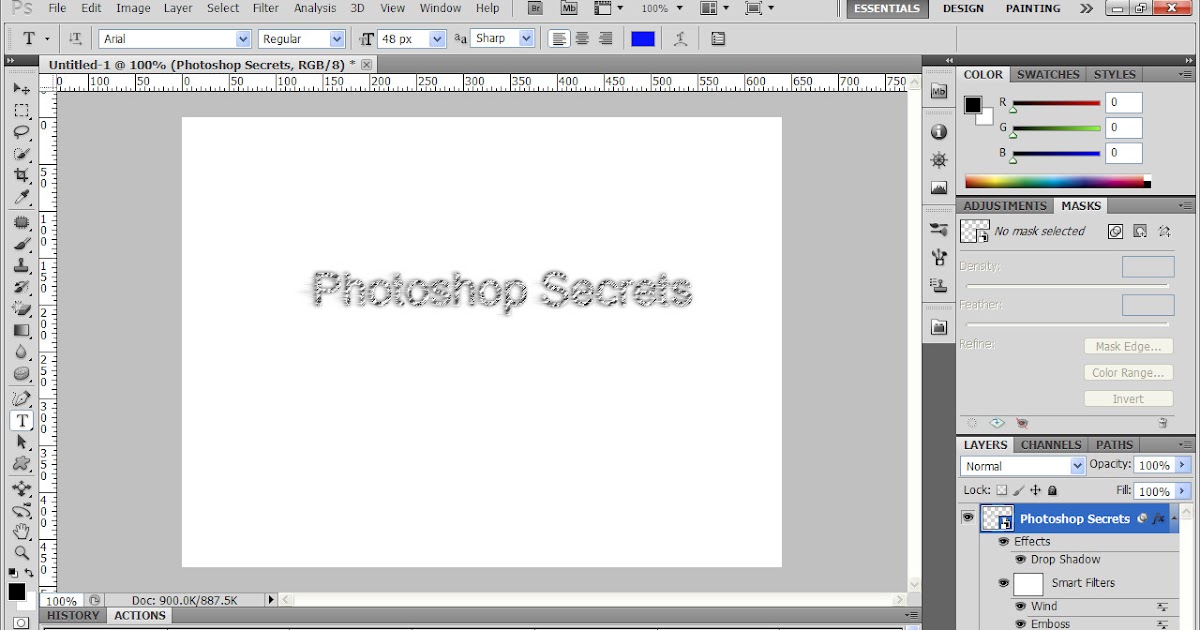Select the Eyedropper tool
Image resolution: width=1200 pixels, height=630 pixels.
click(x=21, y=197)
